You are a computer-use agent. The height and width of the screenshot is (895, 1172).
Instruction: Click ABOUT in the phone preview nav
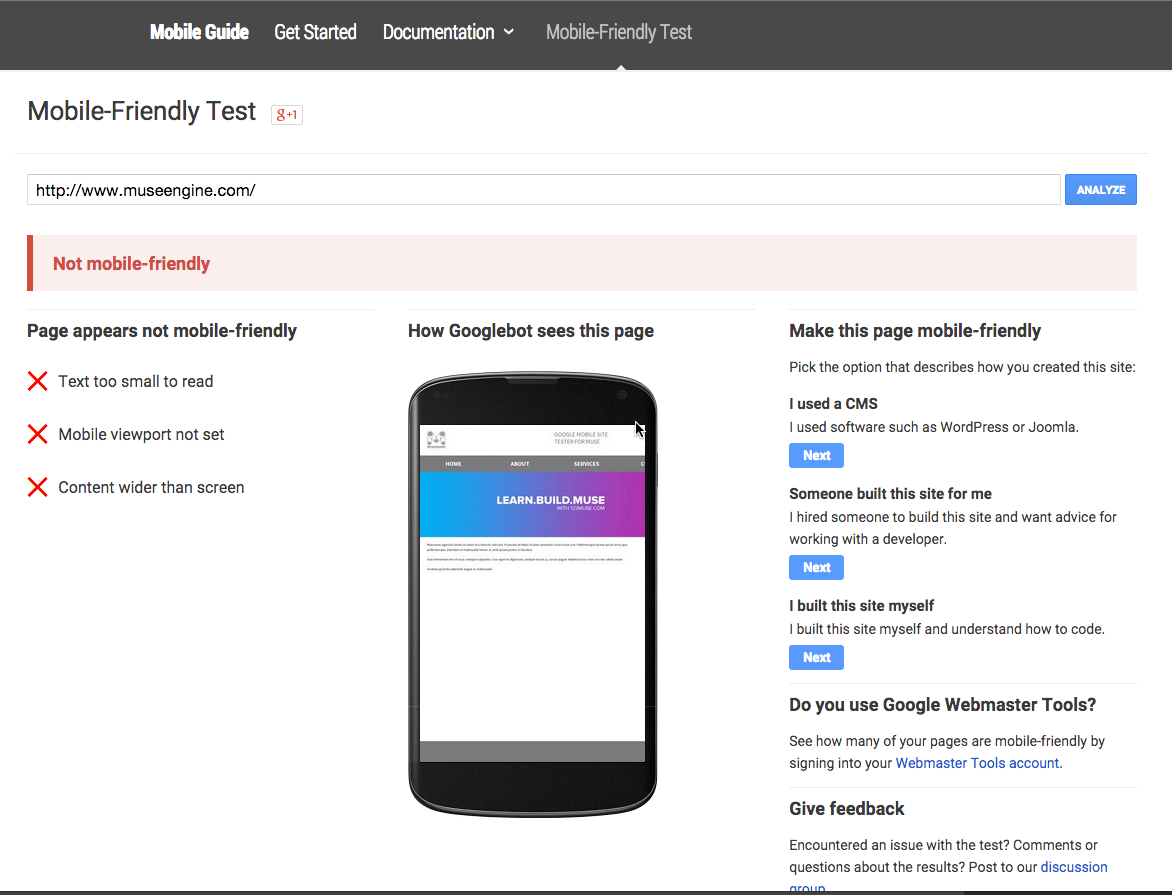pos(520,464)
